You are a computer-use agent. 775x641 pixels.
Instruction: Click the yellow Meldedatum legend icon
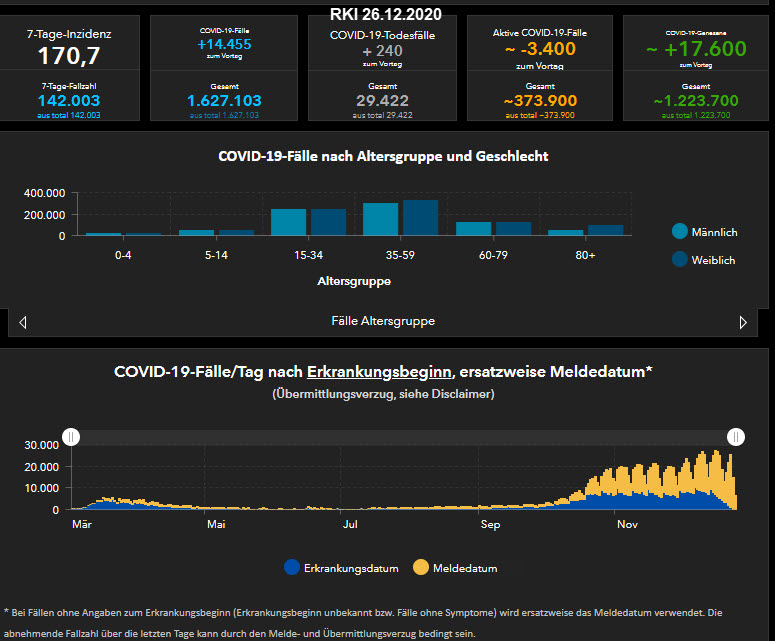pyautogui.click(x=421, y=568)
